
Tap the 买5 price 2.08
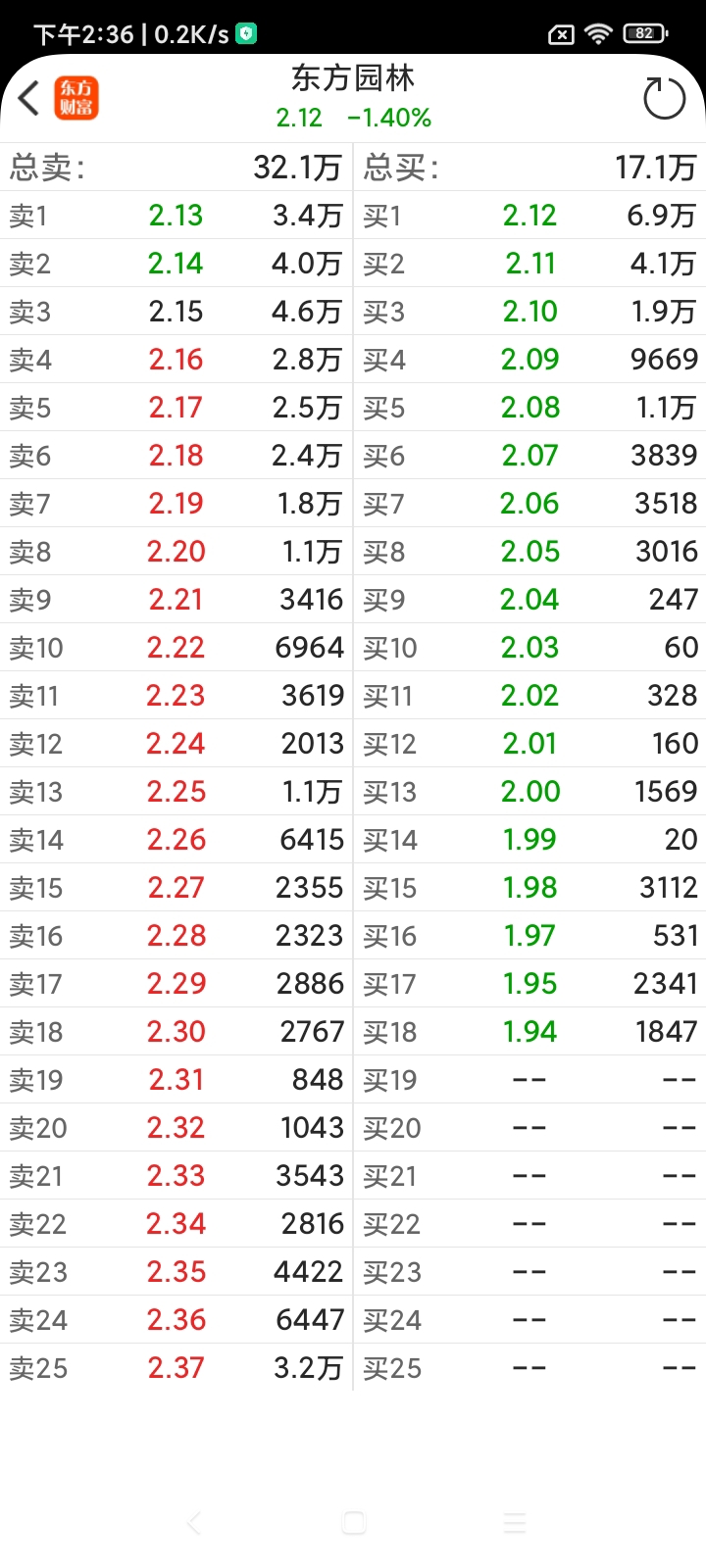(530, 408)
